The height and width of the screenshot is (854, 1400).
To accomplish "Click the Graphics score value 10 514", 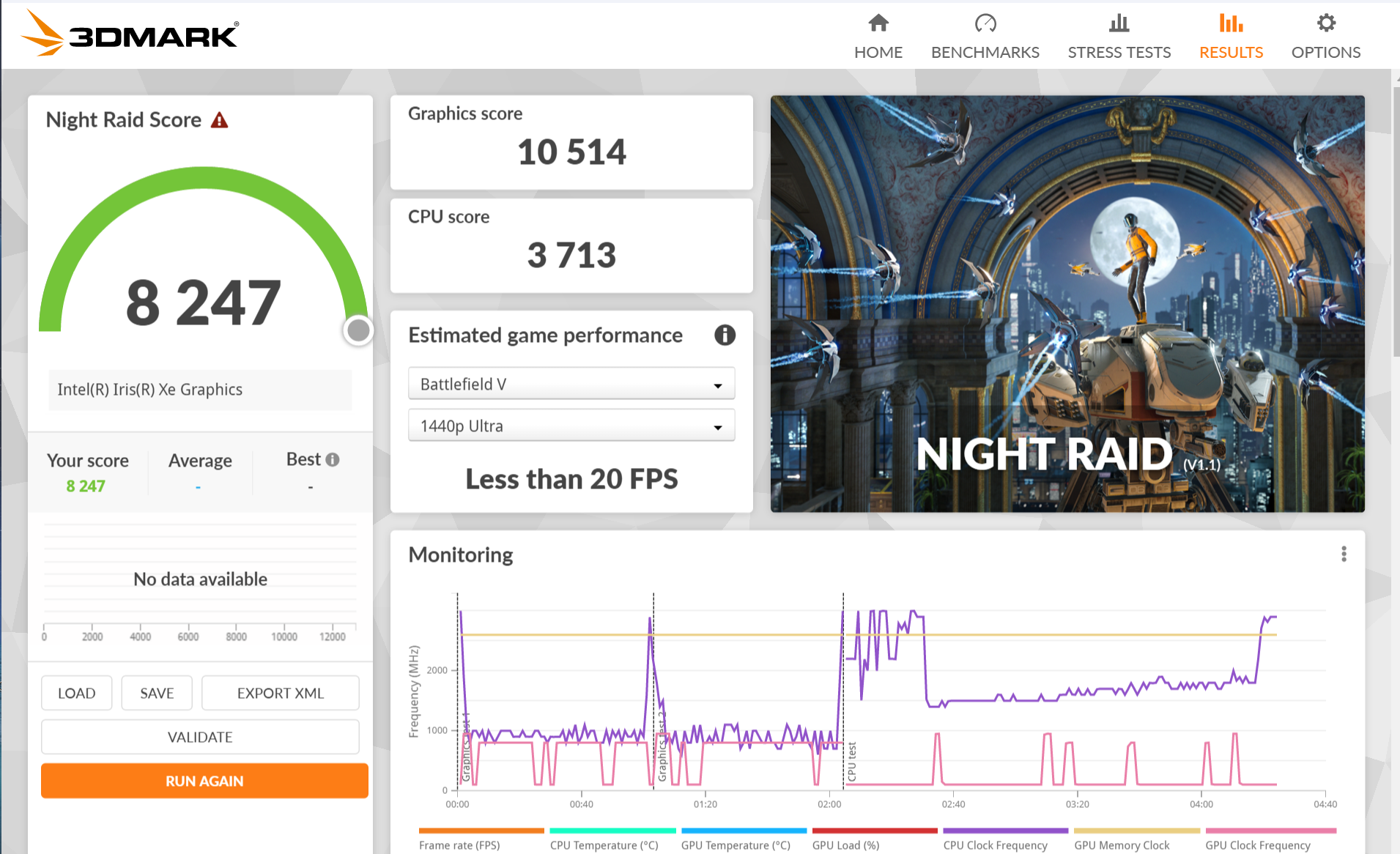I will pos(571,152).
